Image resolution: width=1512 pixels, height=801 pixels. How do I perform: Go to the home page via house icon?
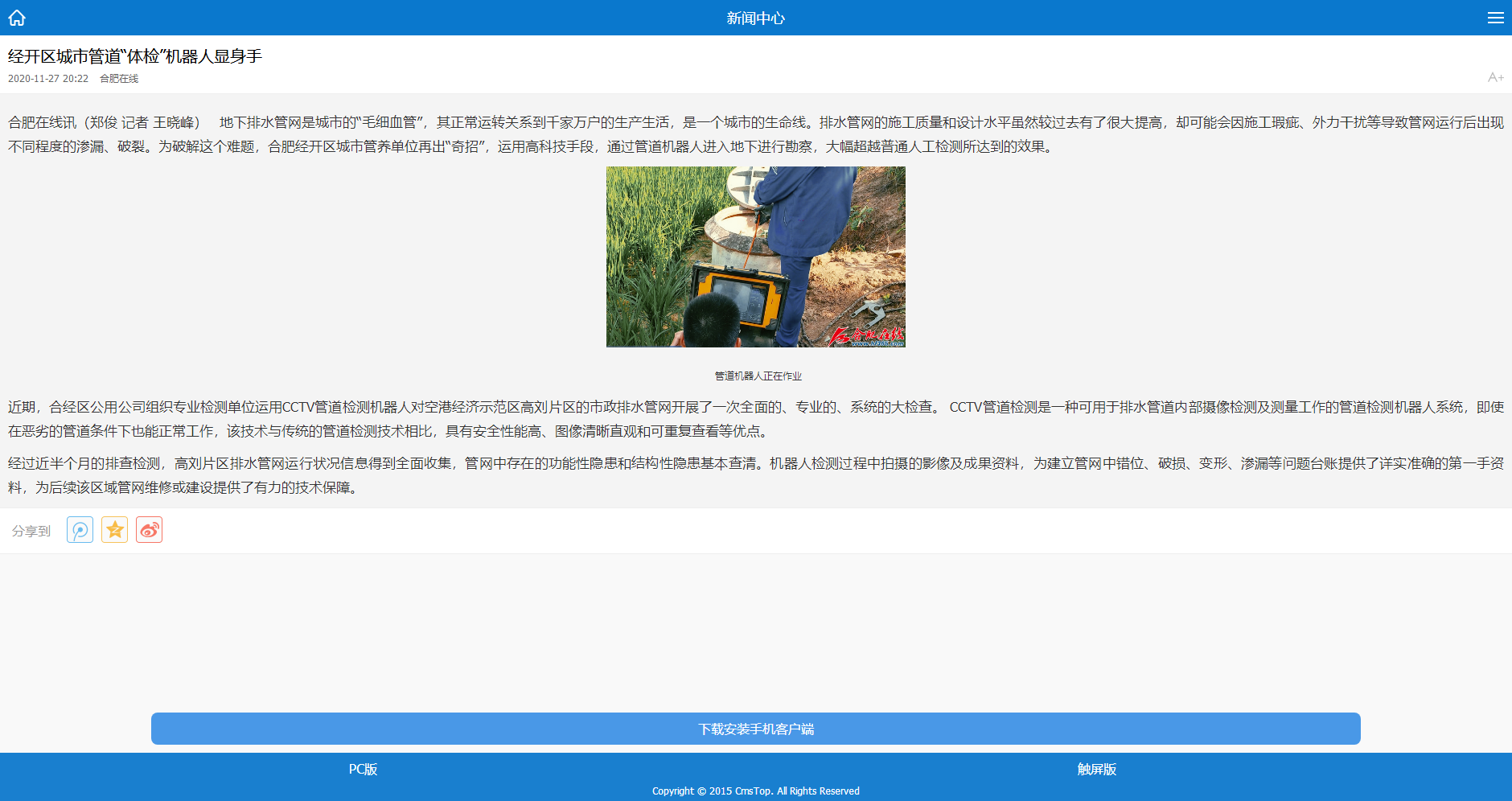point(17,18)
